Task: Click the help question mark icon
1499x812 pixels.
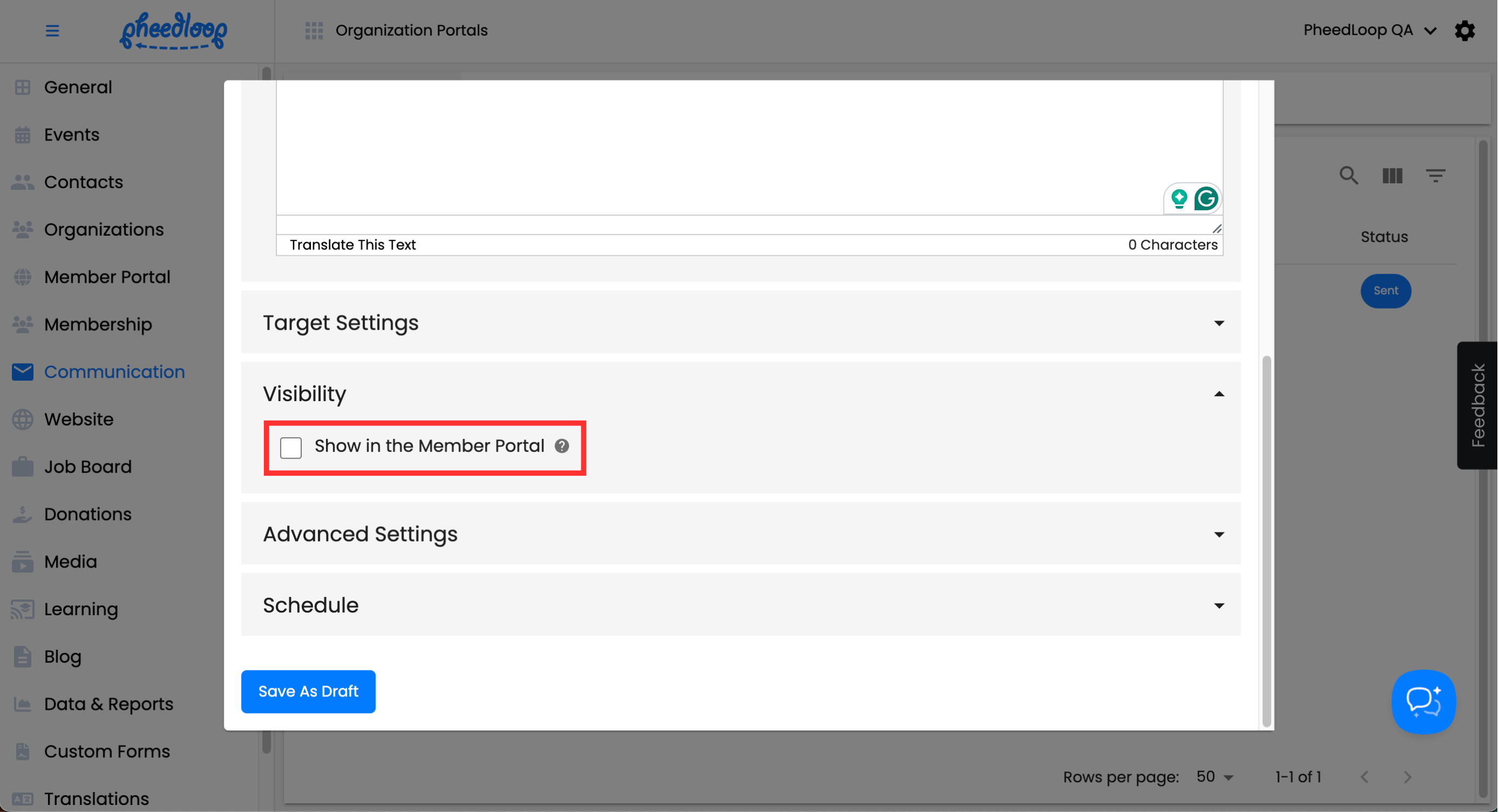Action: click(x=561, y=446)
